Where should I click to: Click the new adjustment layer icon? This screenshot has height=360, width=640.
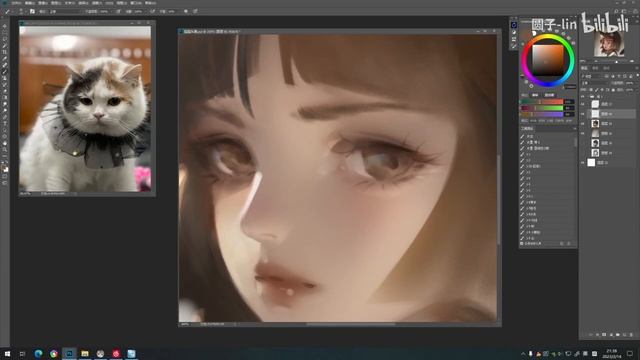pos(611,335)
